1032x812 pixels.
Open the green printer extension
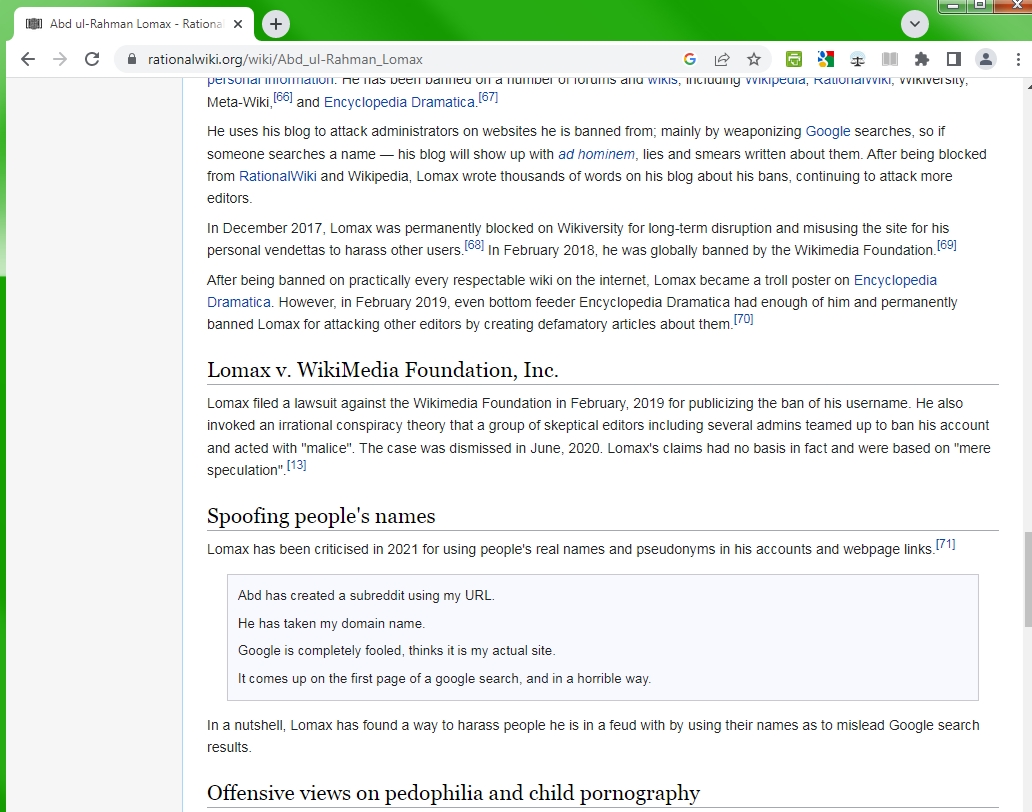pos(794,59)
